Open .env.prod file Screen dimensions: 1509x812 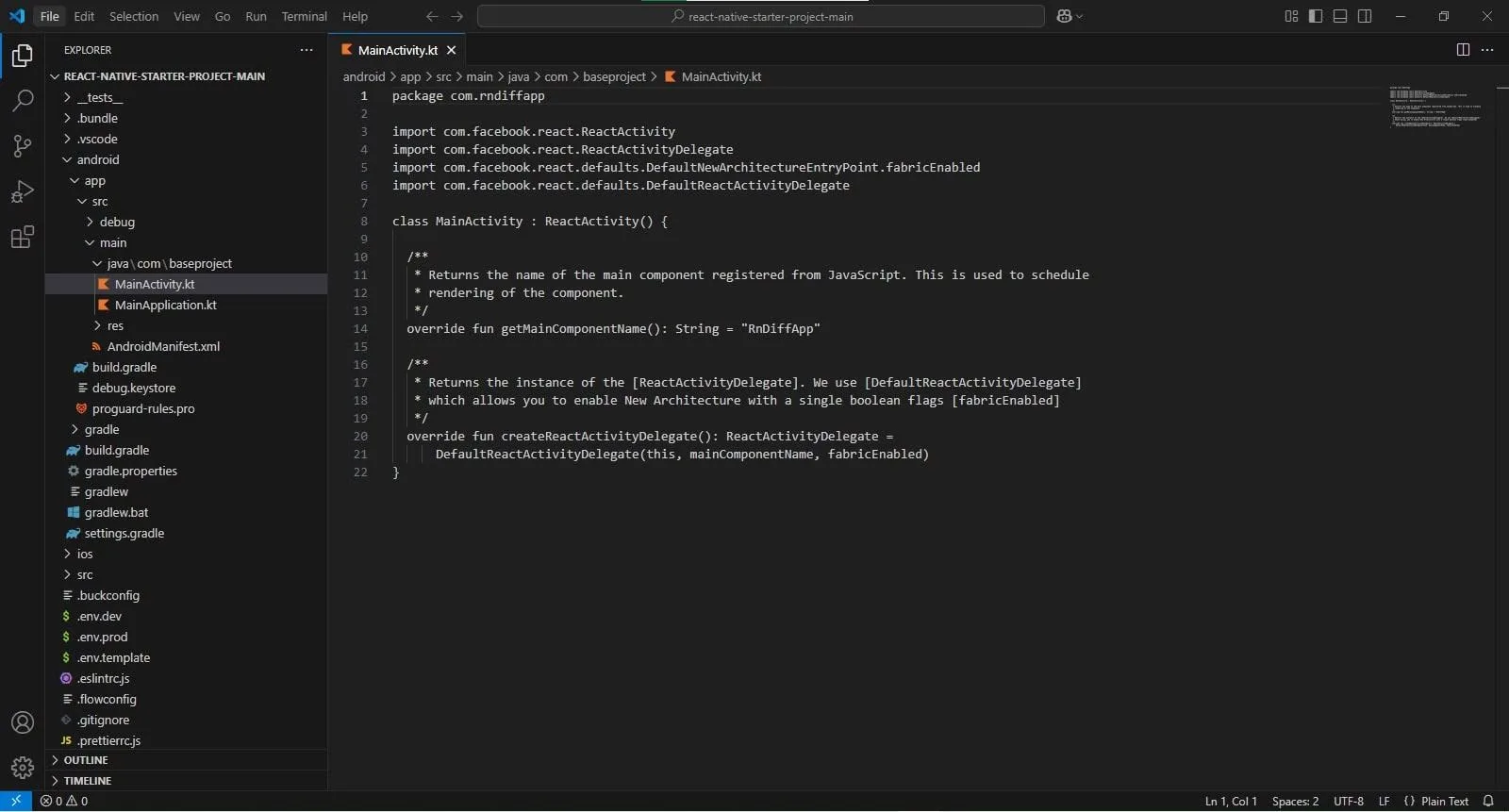tap(102, 637)
